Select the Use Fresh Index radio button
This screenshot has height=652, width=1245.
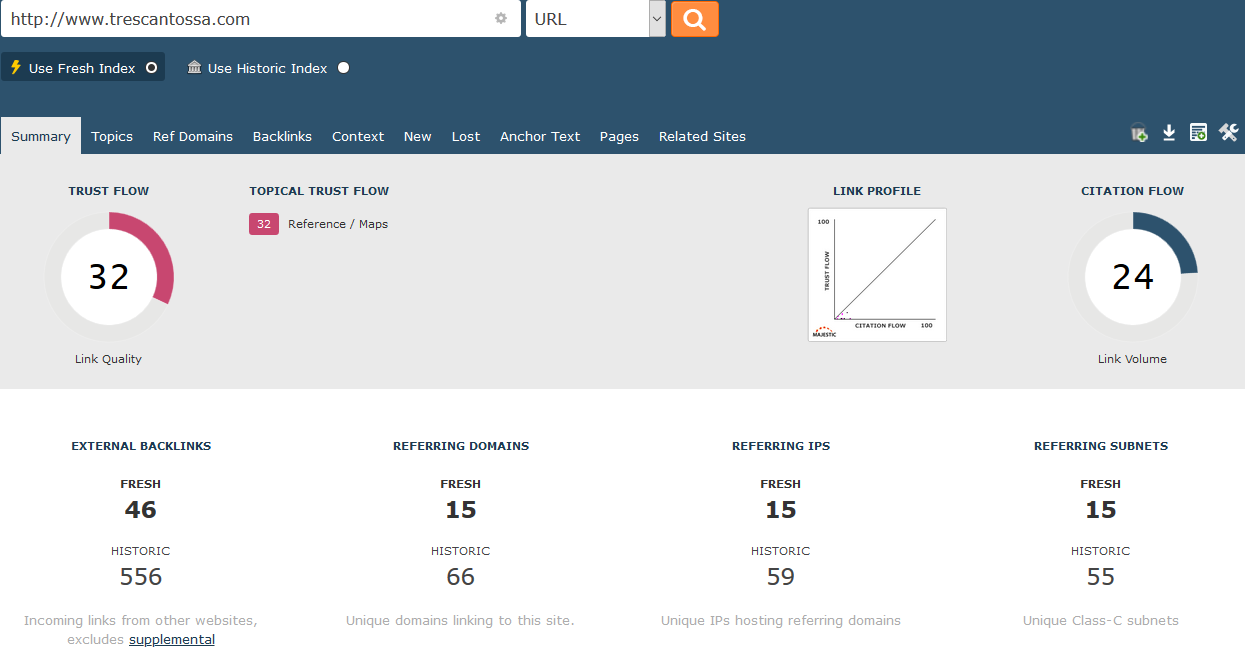point(152,68)
